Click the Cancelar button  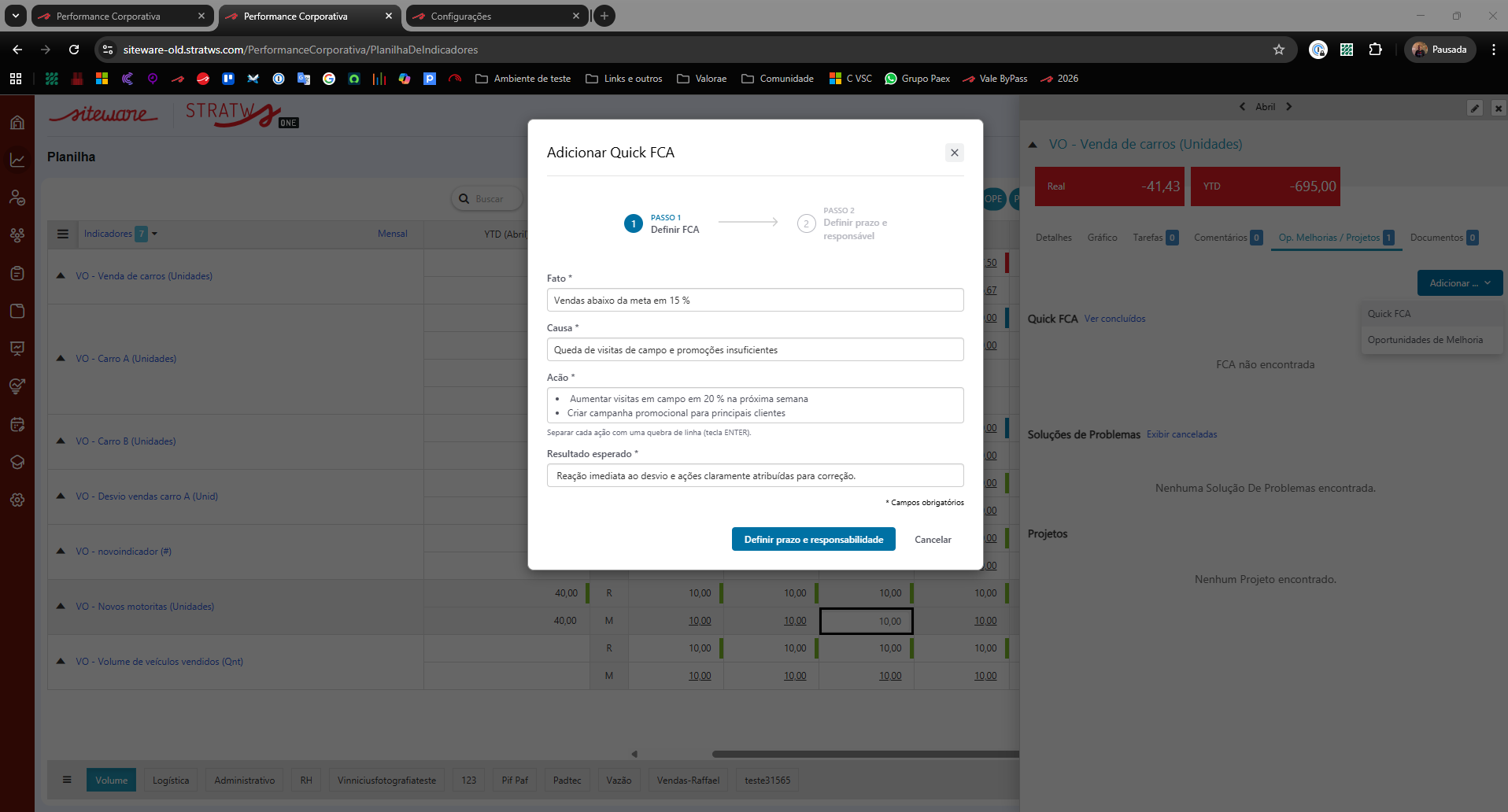click(933, 540)
